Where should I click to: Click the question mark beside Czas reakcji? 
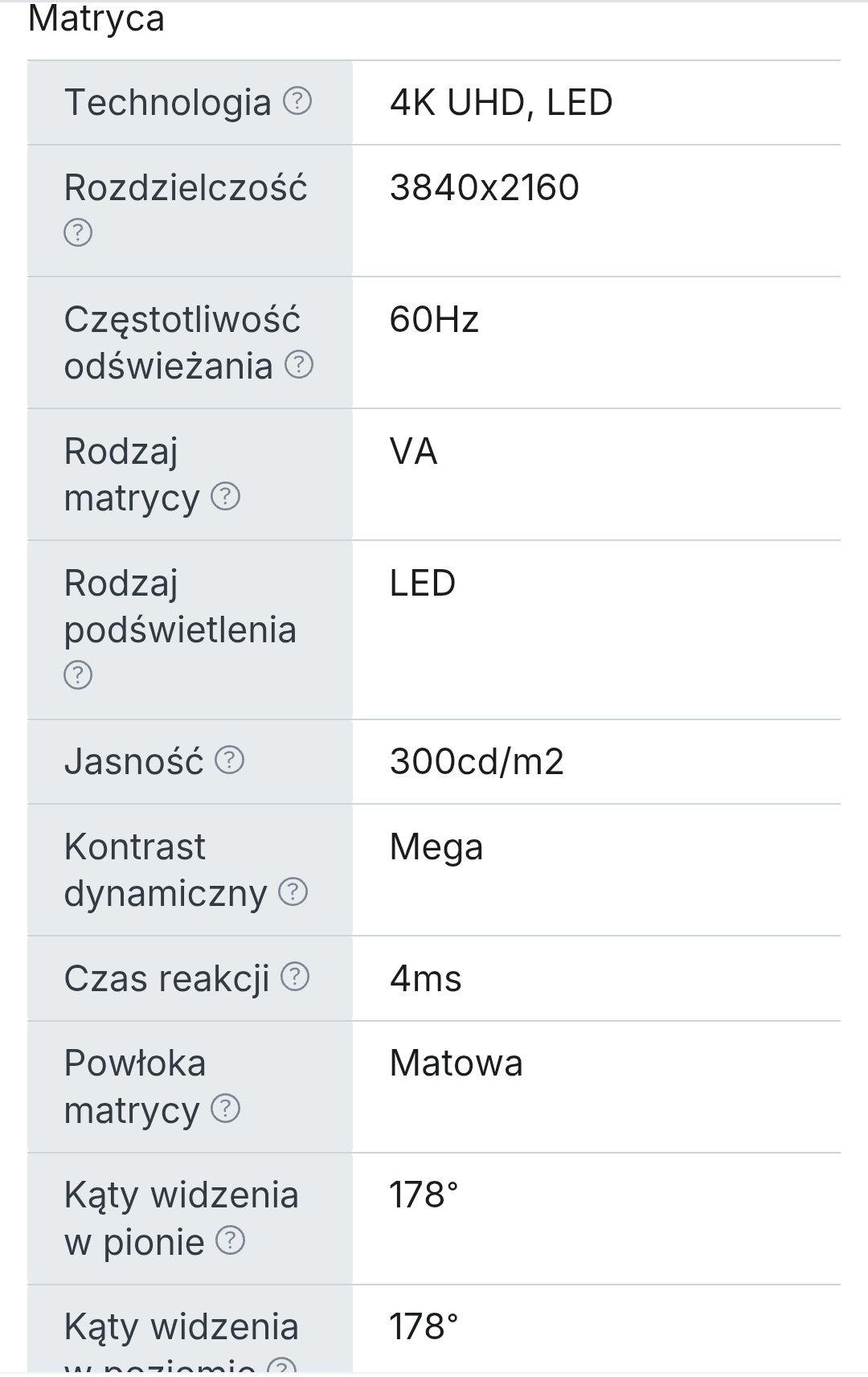pyautogui.click(x=295, y=977)
